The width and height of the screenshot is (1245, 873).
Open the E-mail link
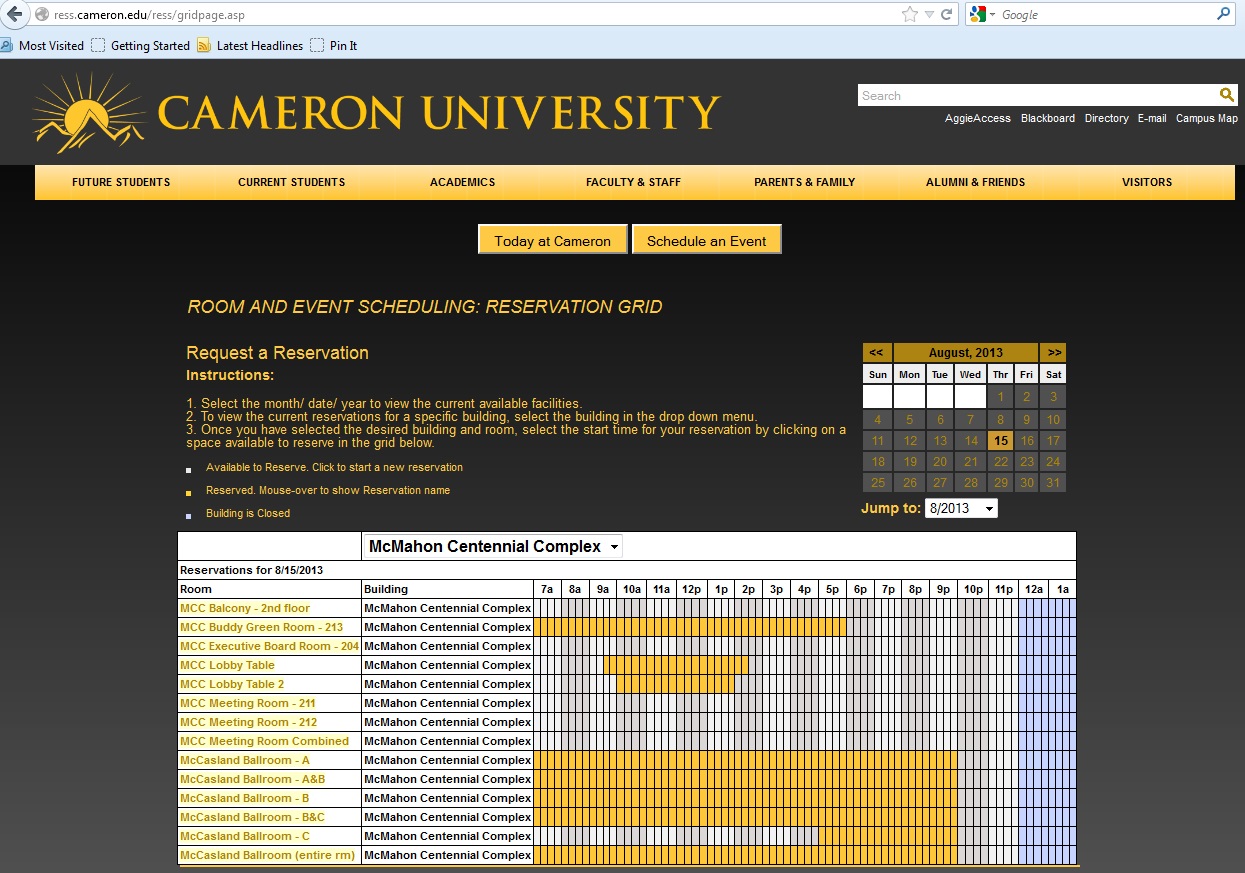(x=1152, y=118)
